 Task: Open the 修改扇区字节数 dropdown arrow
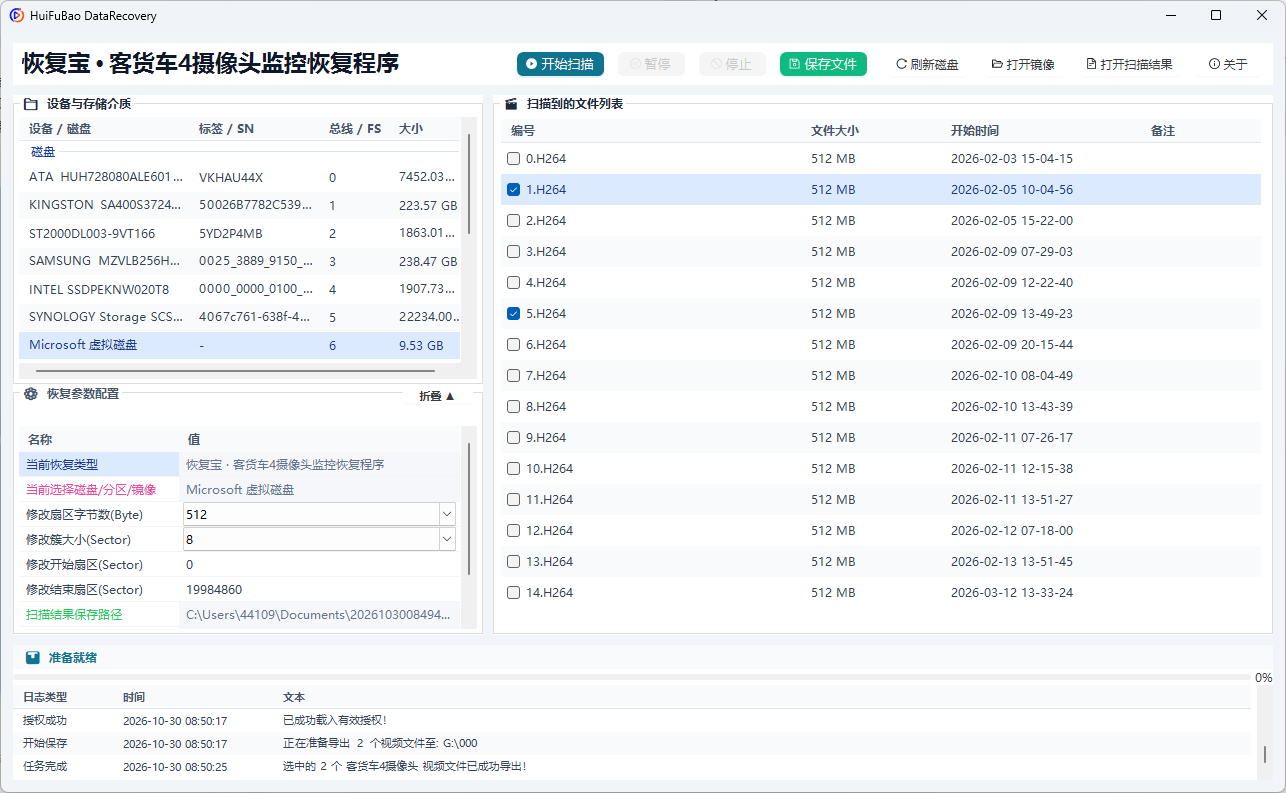click(x=446, y=514)
